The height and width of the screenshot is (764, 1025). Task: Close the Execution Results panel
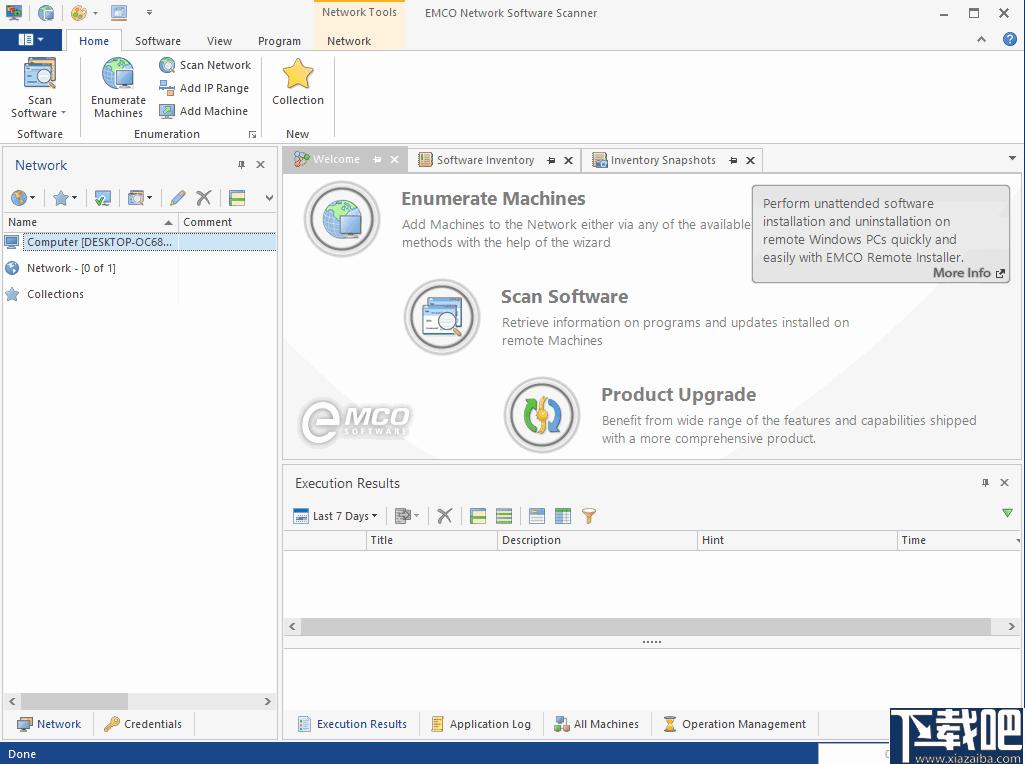[1004, 482]
